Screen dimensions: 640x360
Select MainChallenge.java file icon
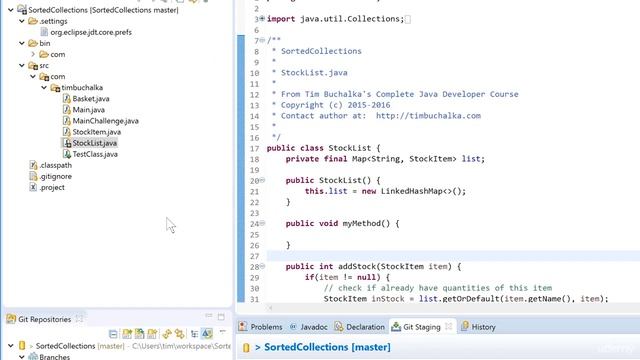(67, 120)
